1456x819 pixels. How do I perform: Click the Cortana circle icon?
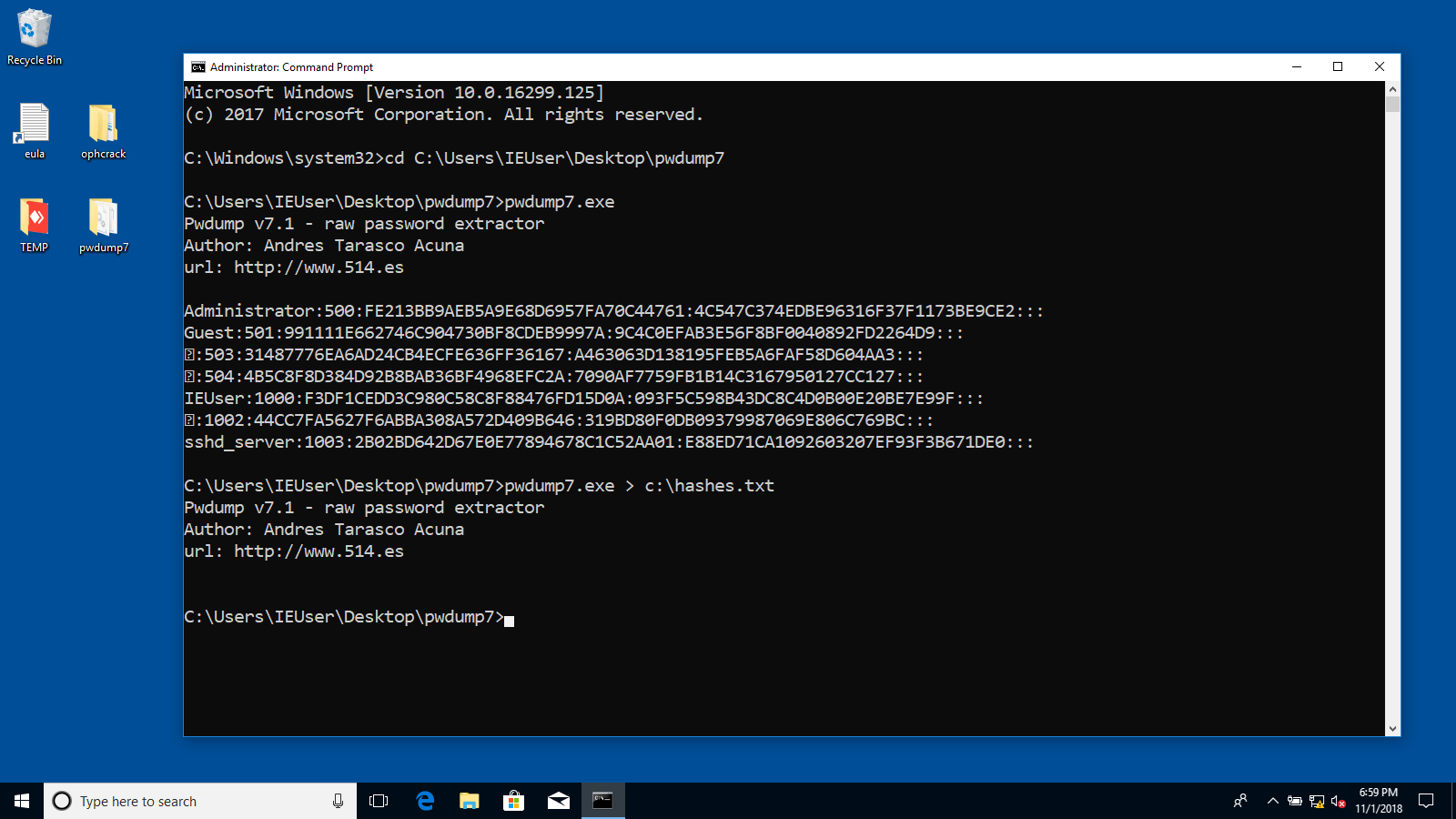click(62, 801)
